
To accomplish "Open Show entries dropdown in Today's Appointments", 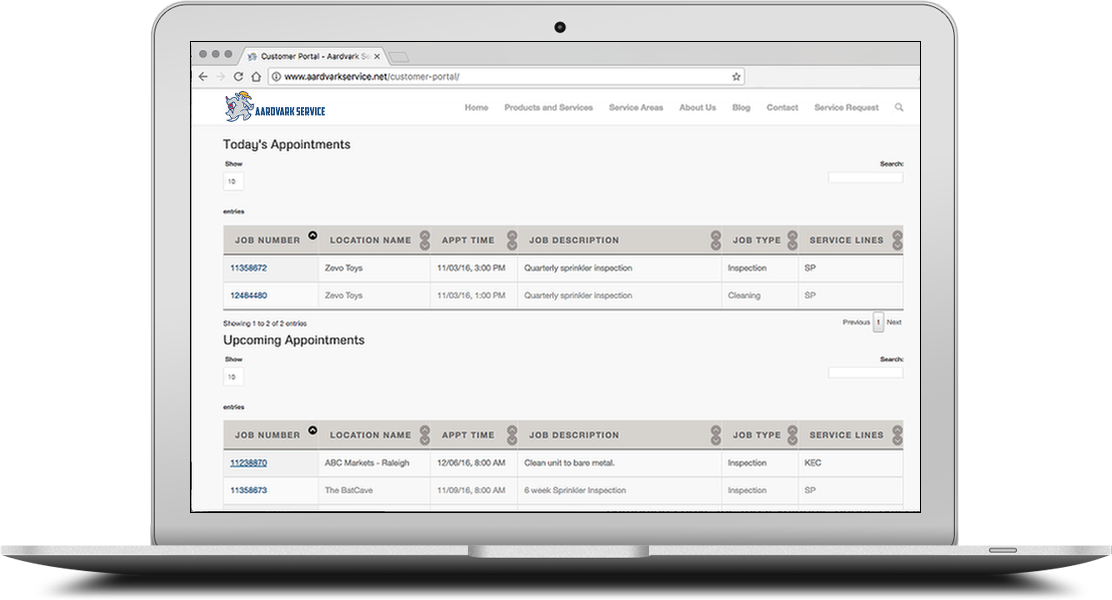I will pos(233,182).
